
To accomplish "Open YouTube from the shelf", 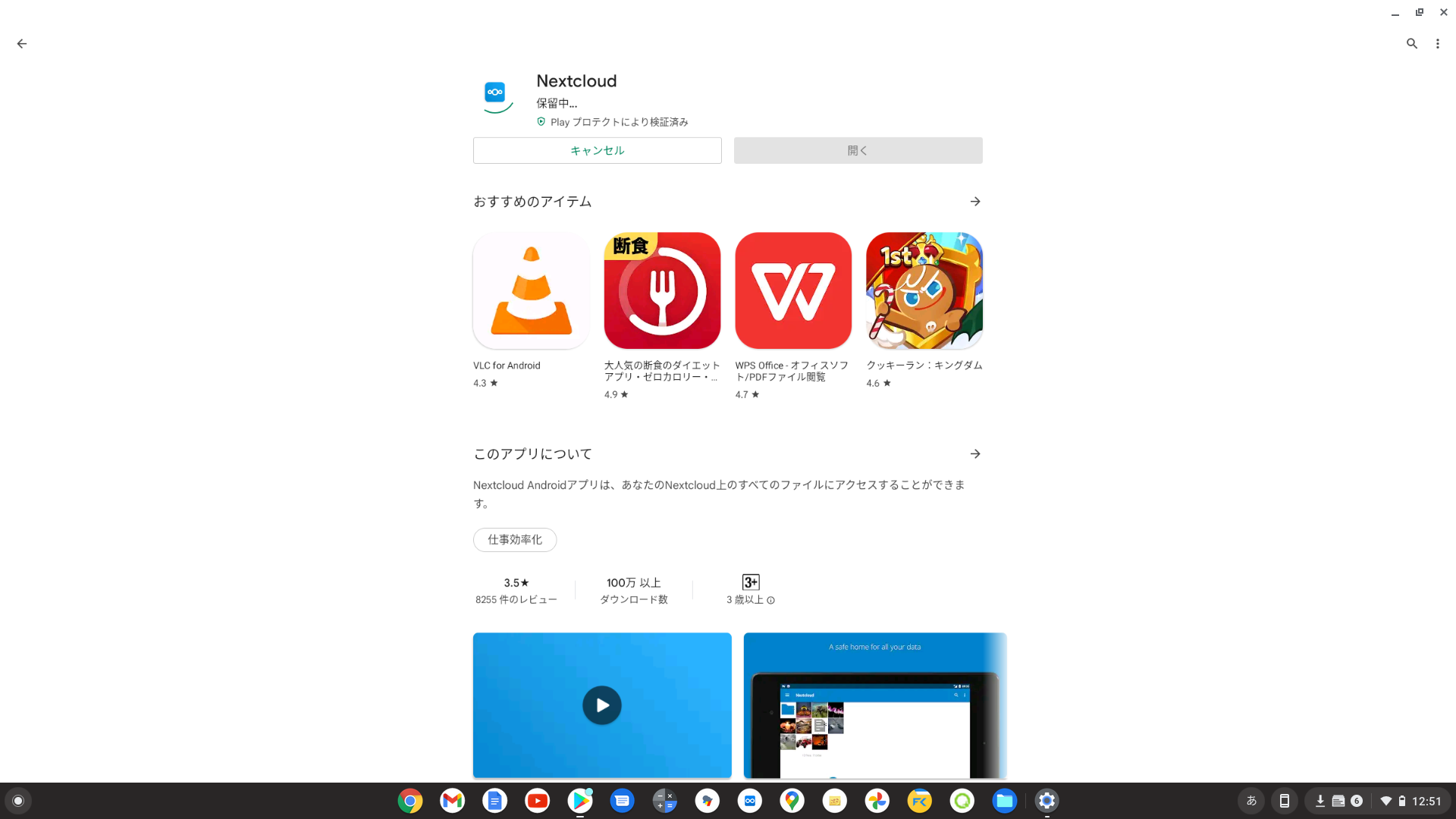I will tap(538, 801).
